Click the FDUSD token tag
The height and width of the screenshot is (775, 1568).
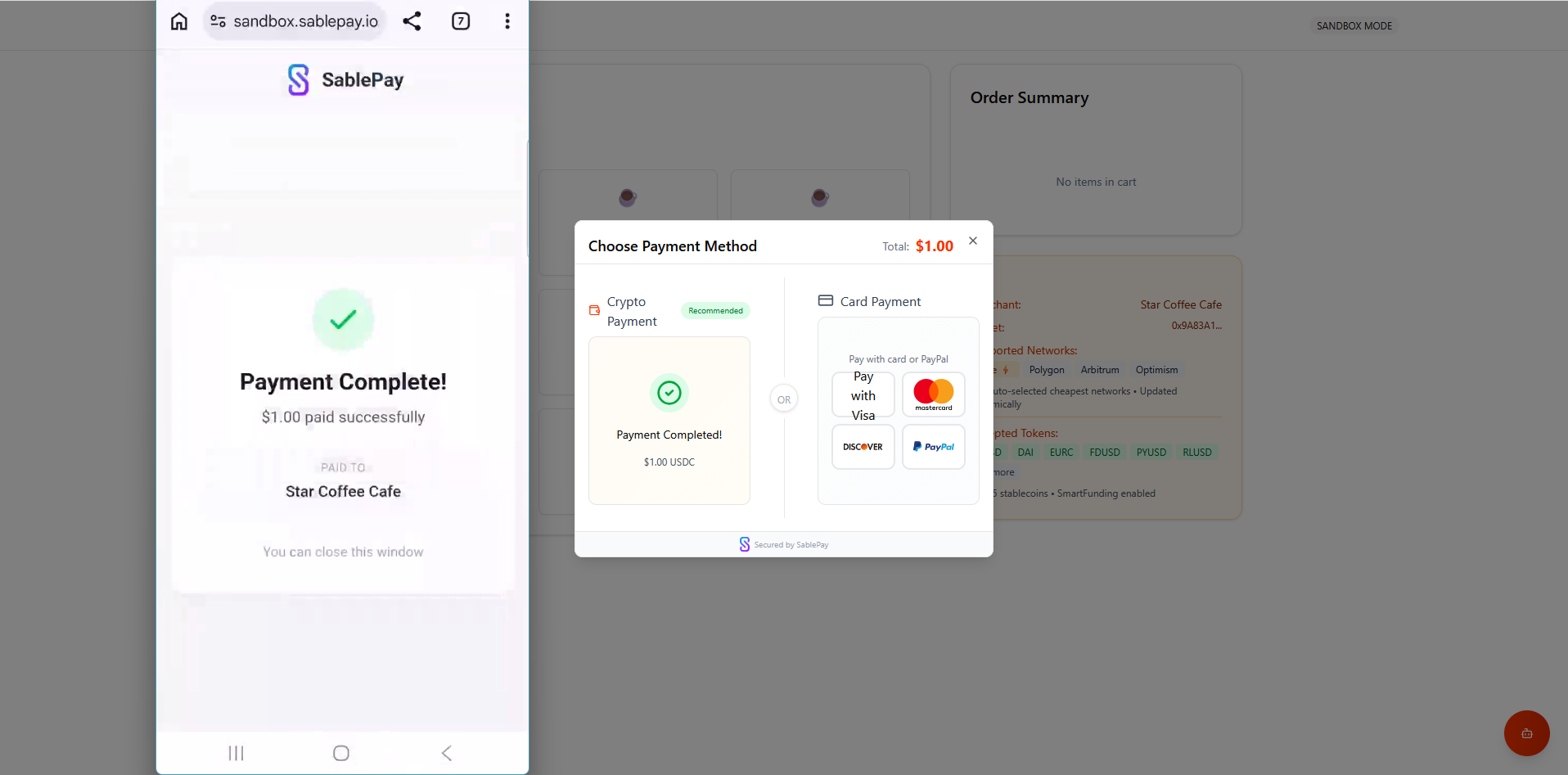[1105, 453]
